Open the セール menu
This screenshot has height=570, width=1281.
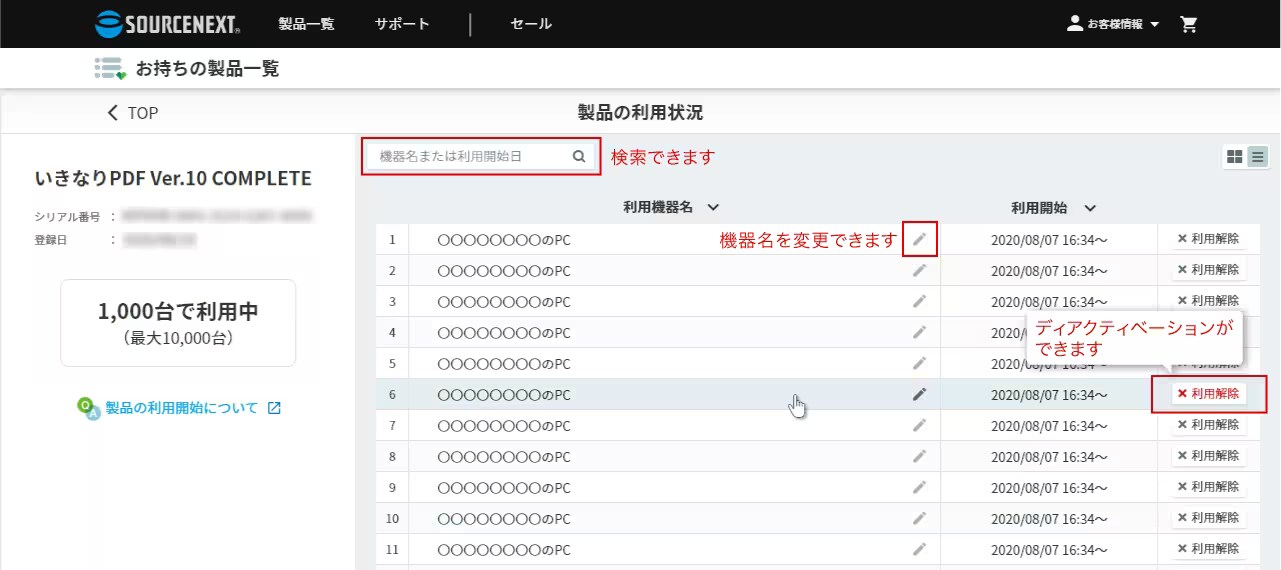click(x=531, y=24)
